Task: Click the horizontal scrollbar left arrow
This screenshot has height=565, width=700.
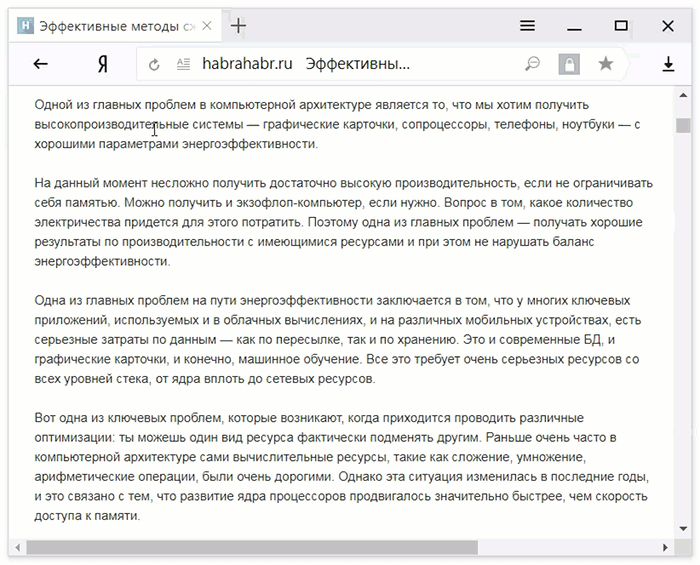Action: (x=17, y=547)
